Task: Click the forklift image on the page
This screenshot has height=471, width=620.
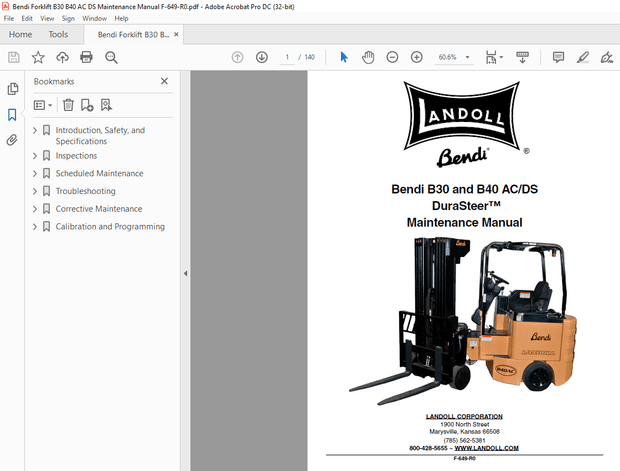Action: [462, 320]
